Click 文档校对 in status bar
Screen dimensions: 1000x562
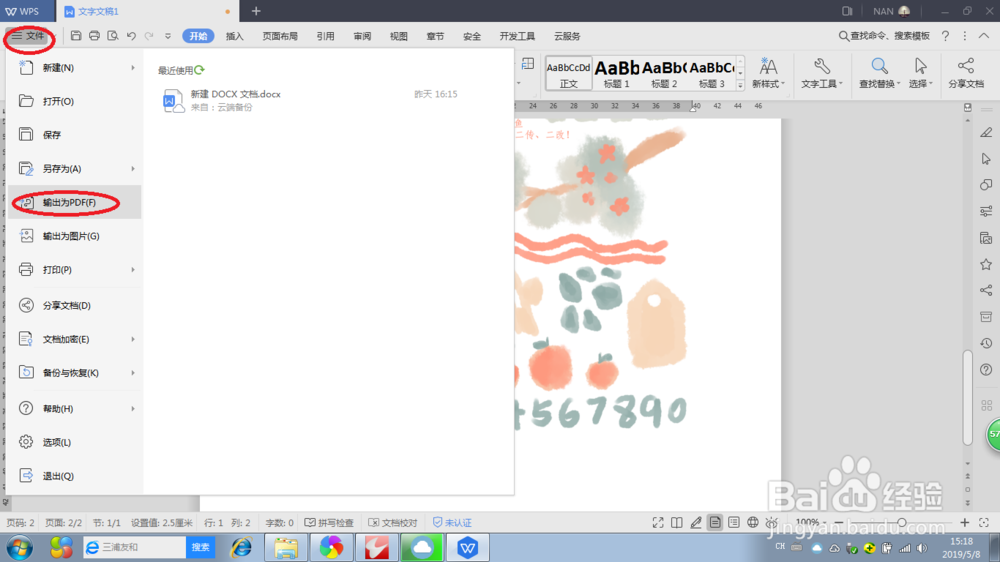point(393,522)
